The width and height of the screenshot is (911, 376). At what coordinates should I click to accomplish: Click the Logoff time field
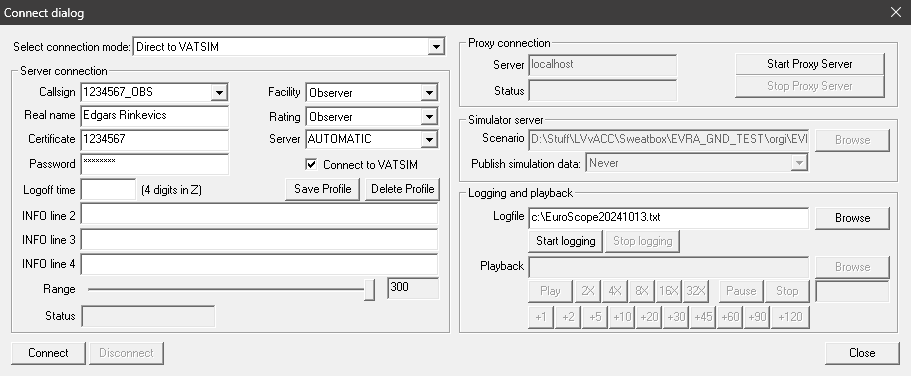(108, 189)
